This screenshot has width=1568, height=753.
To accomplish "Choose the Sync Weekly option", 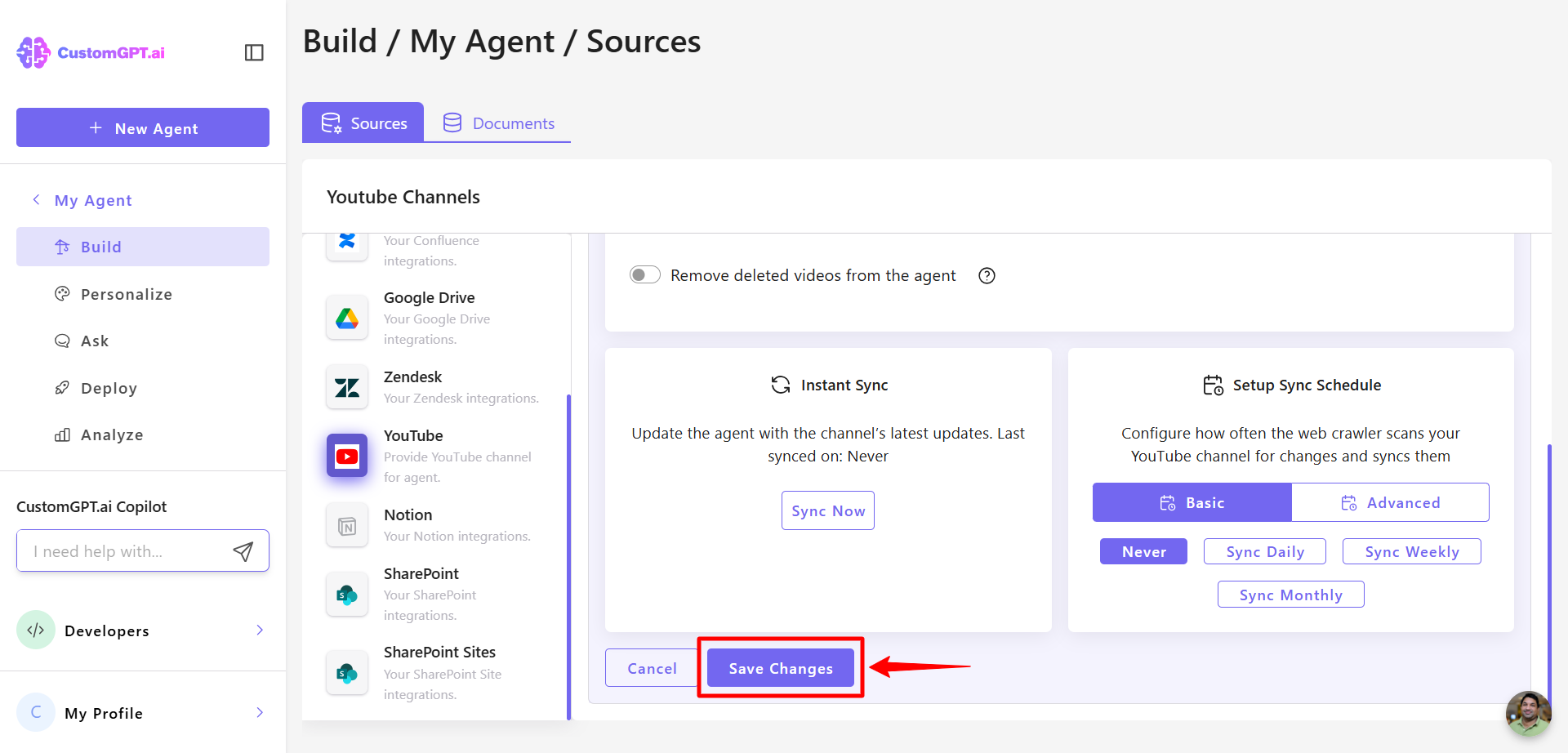I will pos(1411,551).
